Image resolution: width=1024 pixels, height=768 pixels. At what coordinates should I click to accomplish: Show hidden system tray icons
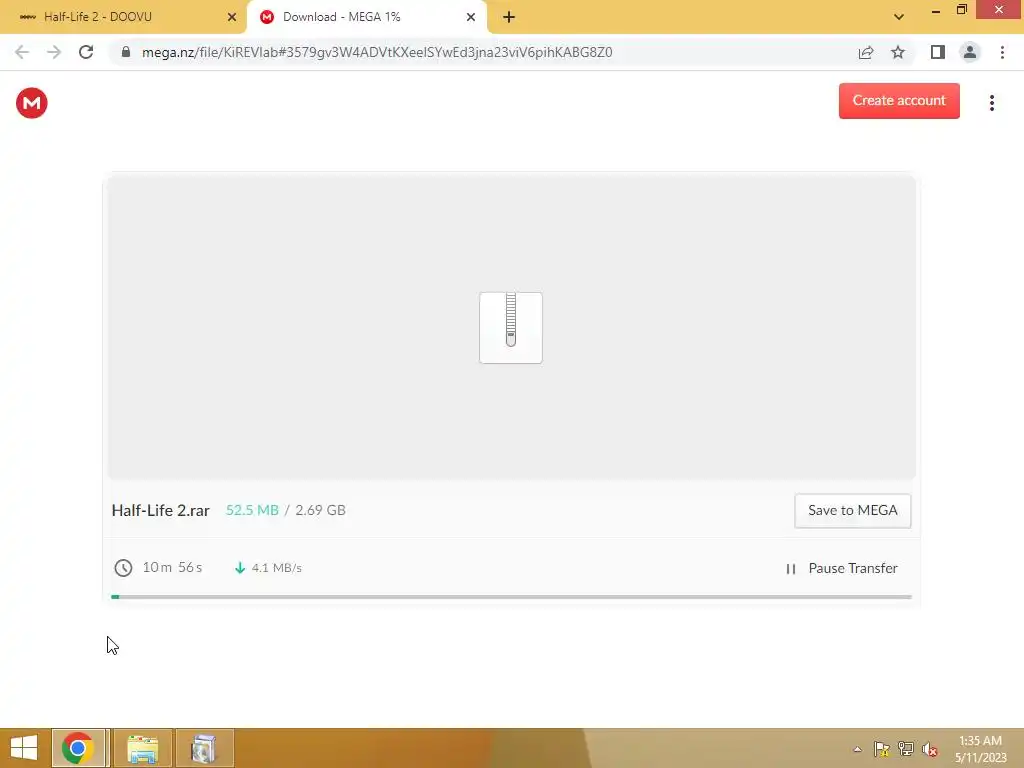point(857,749)
